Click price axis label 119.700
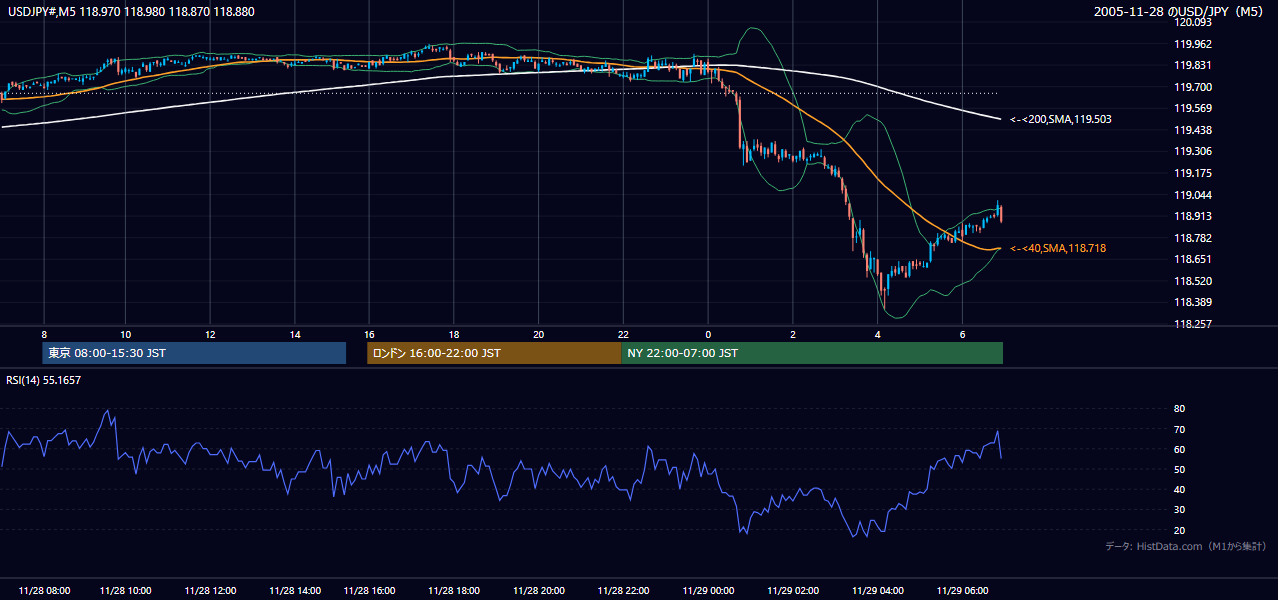The height and width of the screenshot is (600, 1278). point(1192,87)
